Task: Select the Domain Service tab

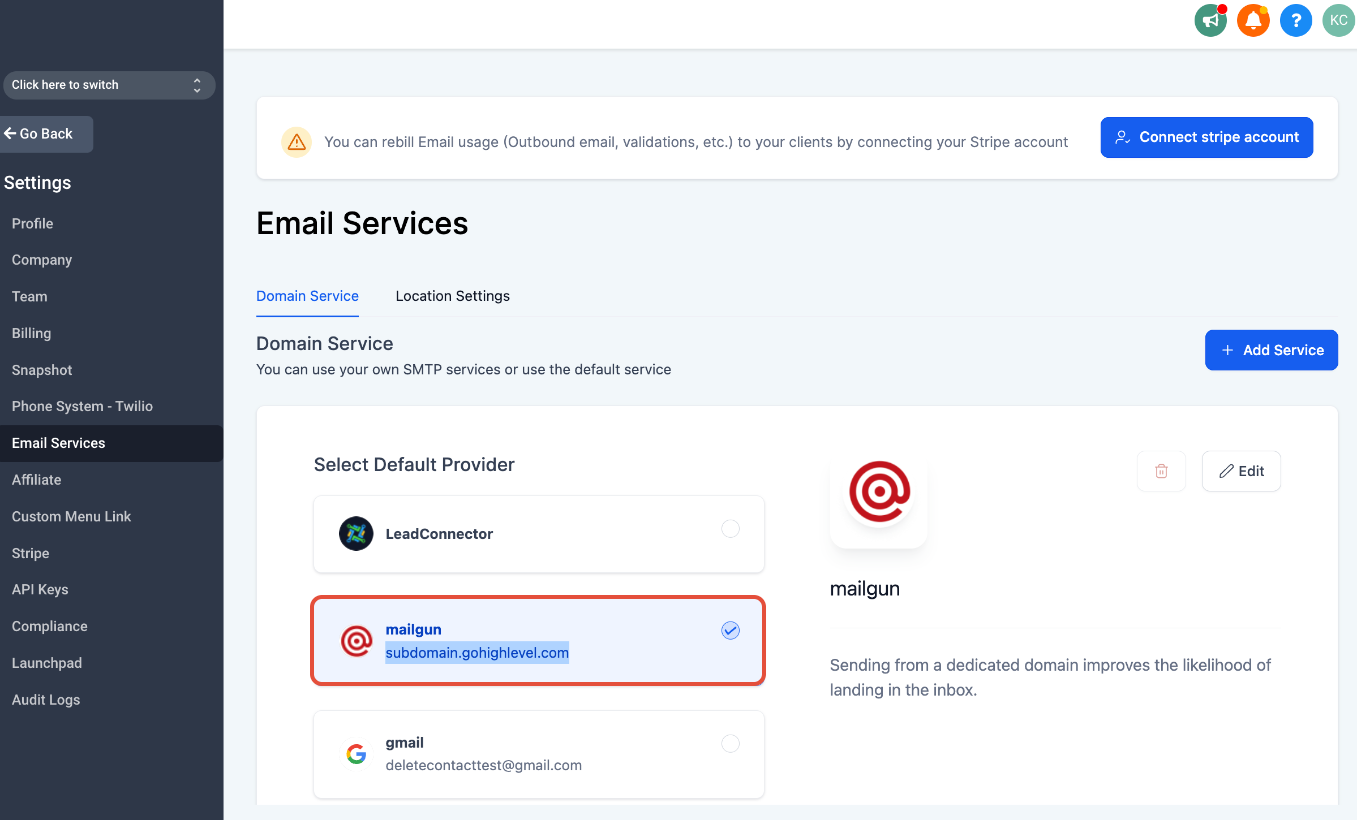Action: click(307, 296)
